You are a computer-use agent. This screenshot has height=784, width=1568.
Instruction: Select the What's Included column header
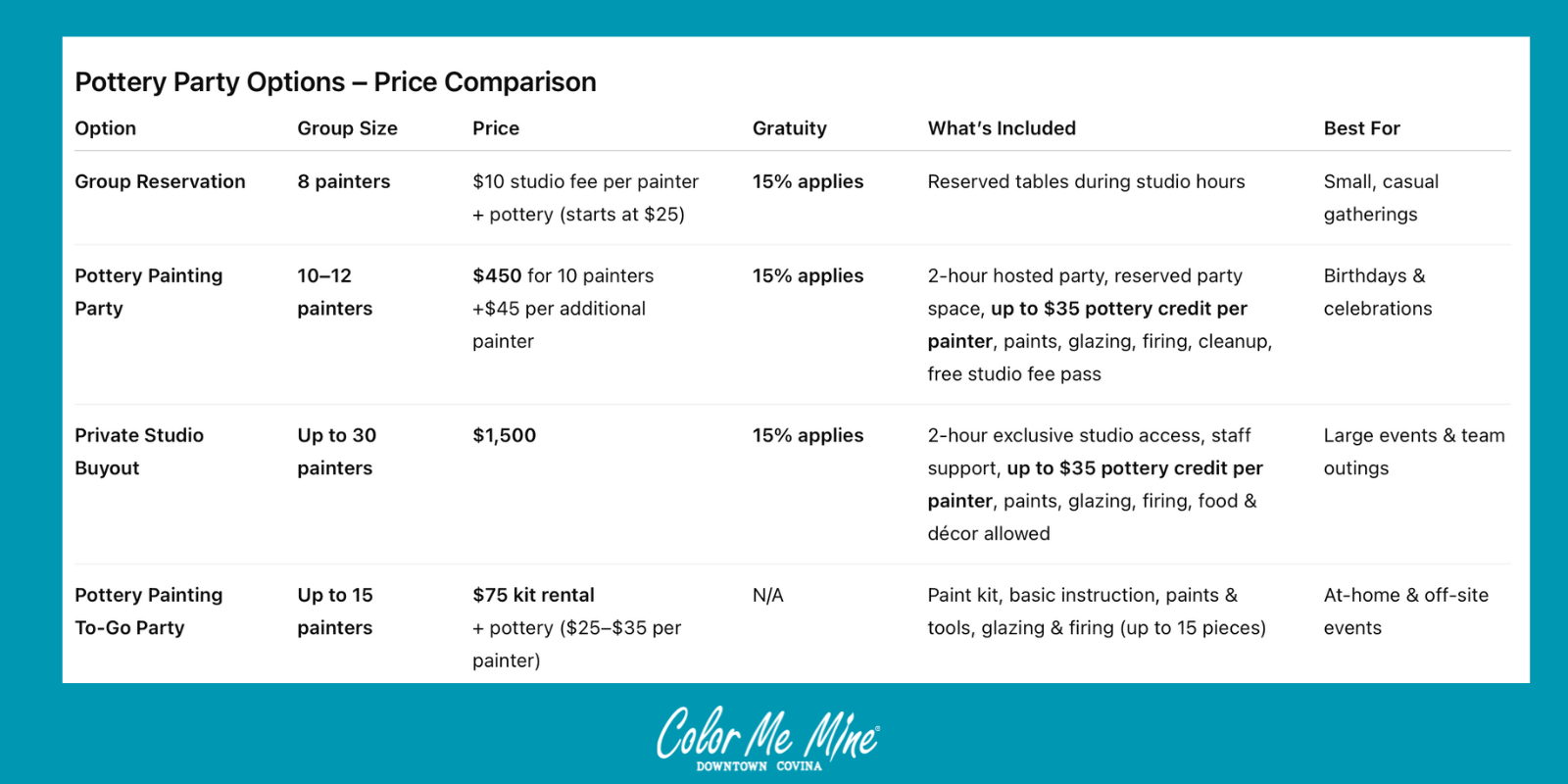1002,128
